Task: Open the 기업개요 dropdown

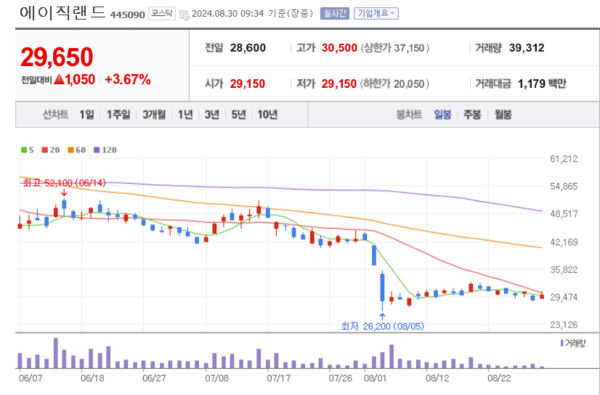Action: click(x=376, y=13)
